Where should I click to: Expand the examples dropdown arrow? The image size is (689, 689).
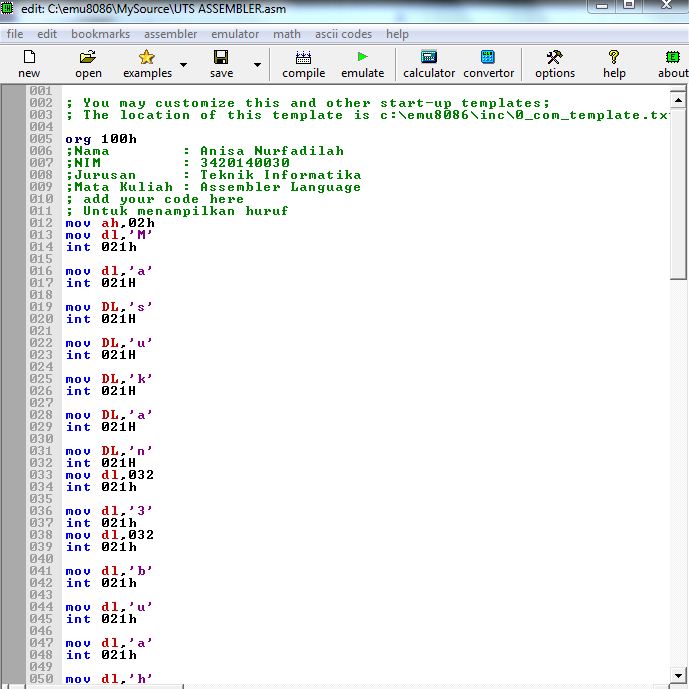[x=183, y=65]
